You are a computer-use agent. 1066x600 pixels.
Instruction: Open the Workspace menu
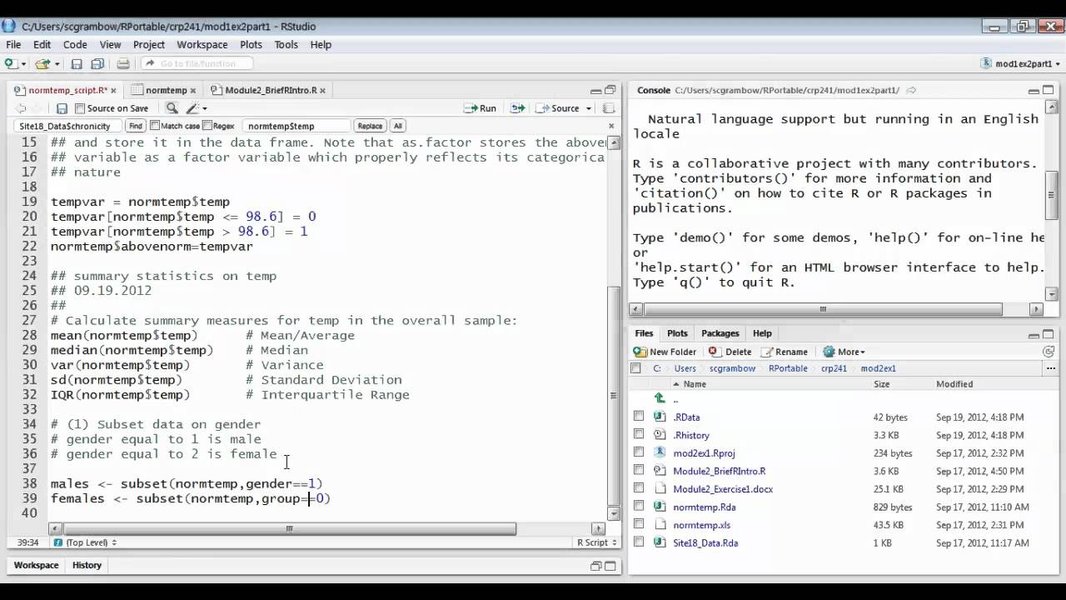202,45
